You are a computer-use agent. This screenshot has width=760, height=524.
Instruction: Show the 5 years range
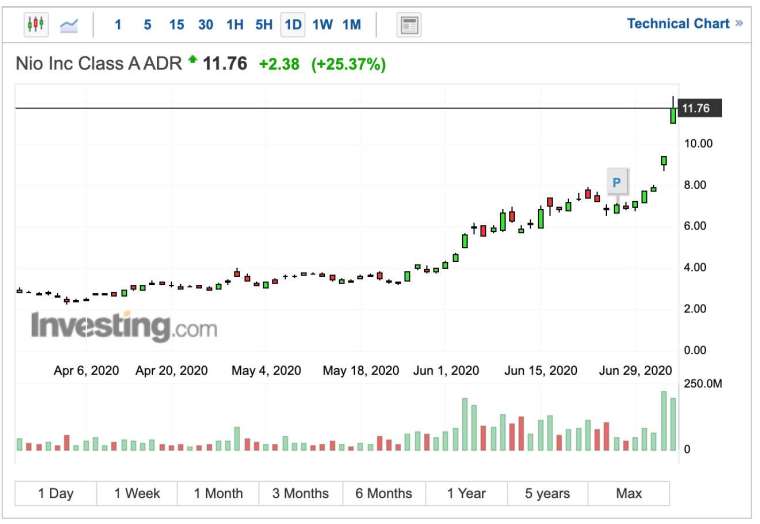[548, 493]
